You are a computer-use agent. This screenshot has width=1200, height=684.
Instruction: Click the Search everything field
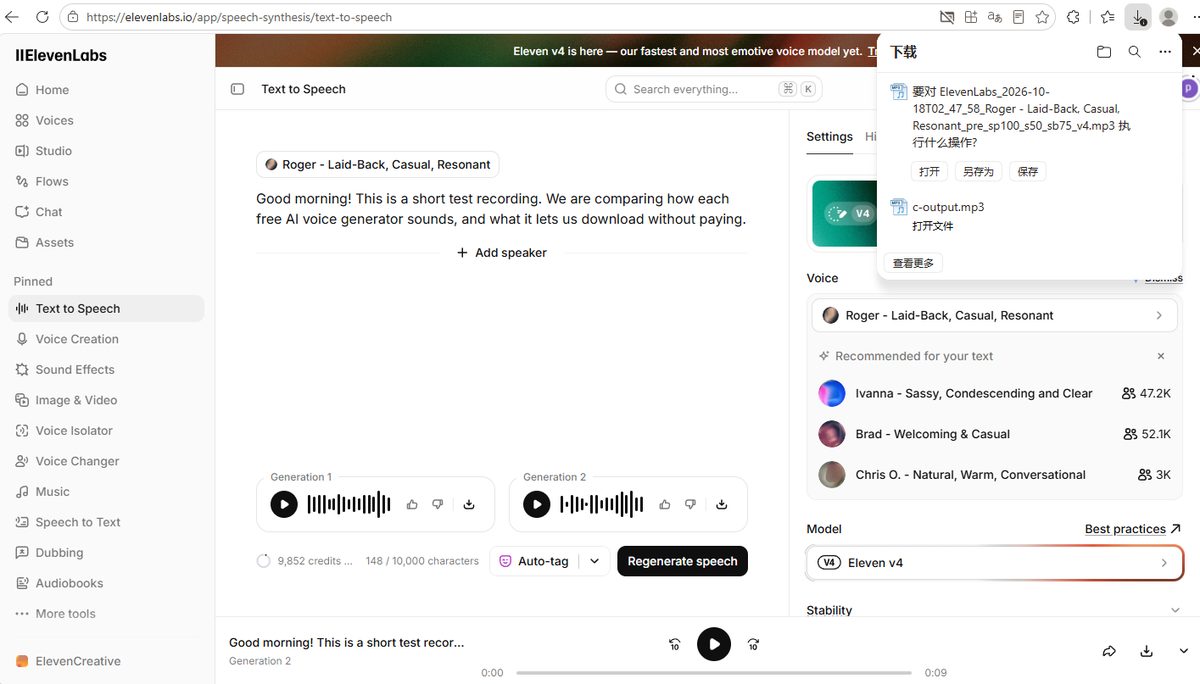tap(714, 89)
